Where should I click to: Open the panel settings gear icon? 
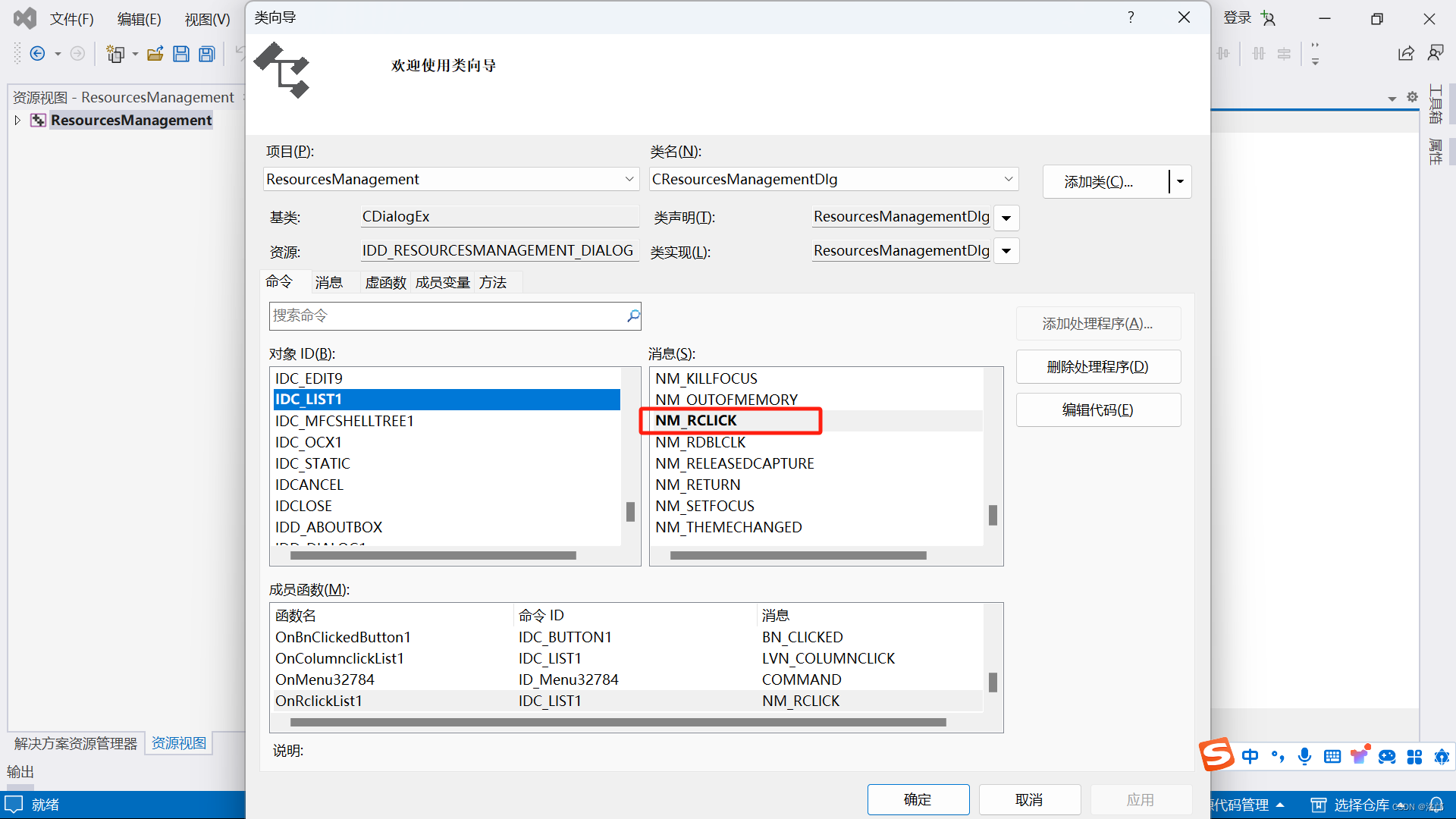(x=1412, y=97)
